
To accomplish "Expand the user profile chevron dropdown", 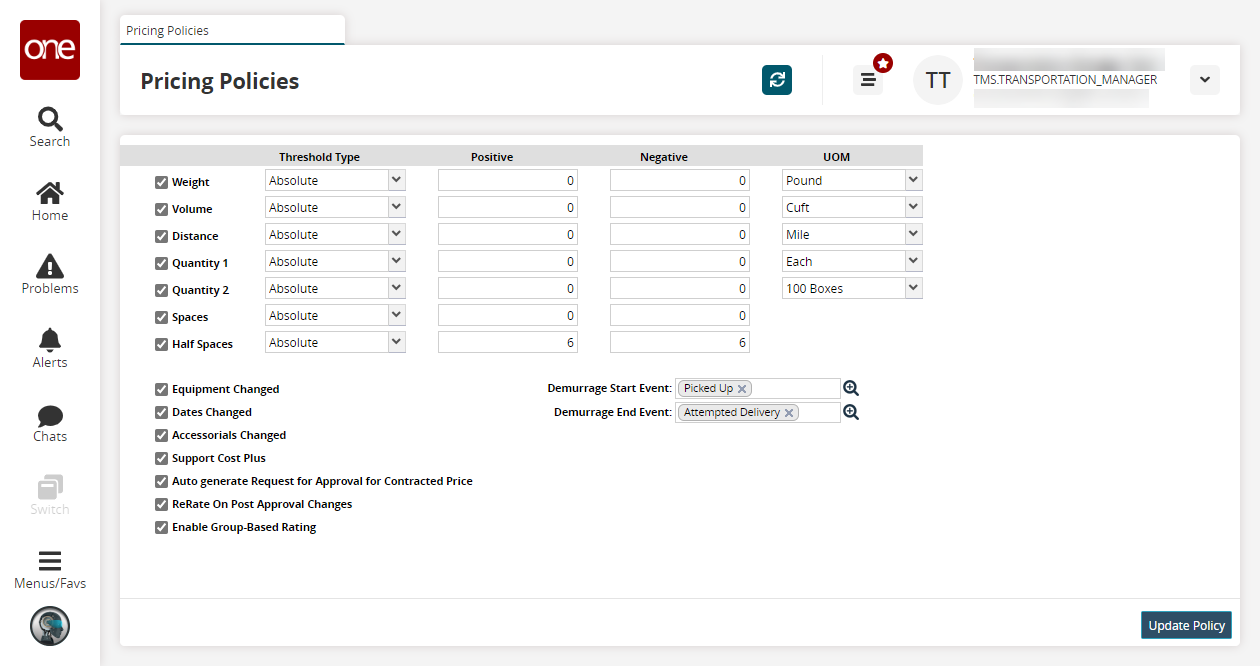I will (x=1204, y=80).
